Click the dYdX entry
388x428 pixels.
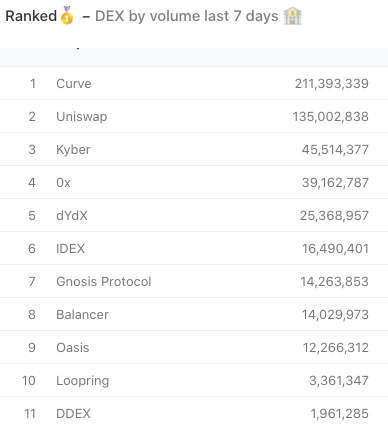pos(72,215)
